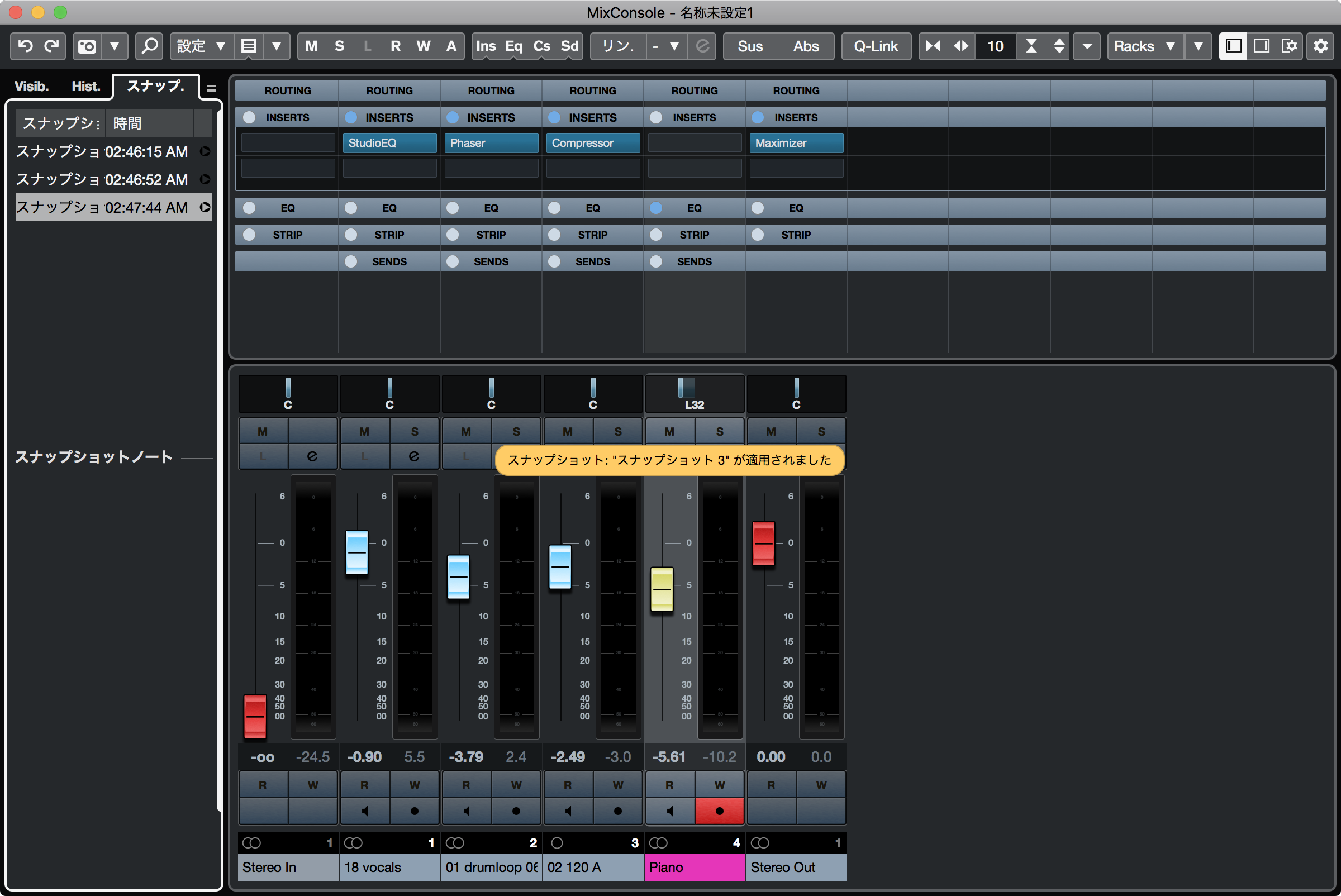This screenshot has height=896, width=1341.
Task: Select the 02:46:15 AM snapshot entry
Action: coord(103,151)
